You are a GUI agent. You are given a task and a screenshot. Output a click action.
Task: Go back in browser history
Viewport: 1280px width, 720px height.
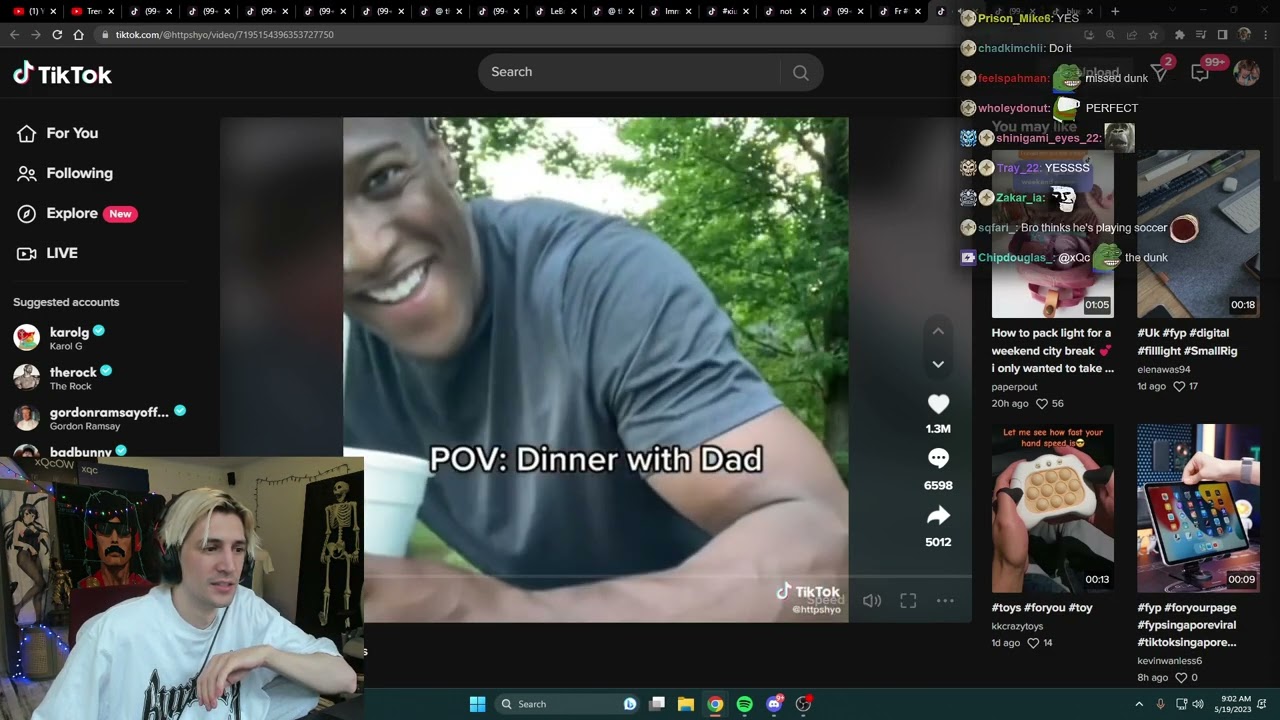(x=14, y=34)
